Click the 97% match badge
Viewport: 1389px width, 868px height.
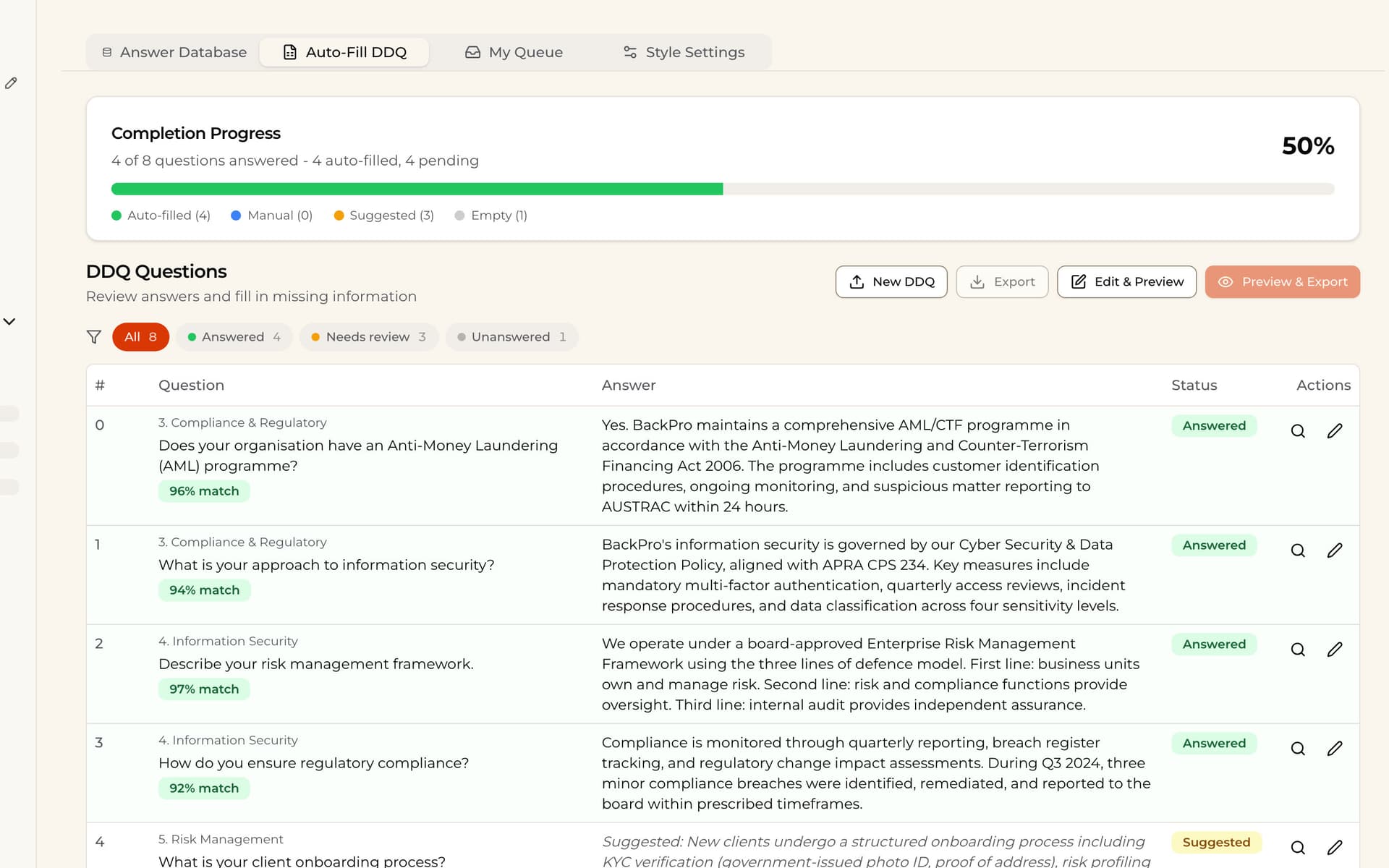(204, 689)
